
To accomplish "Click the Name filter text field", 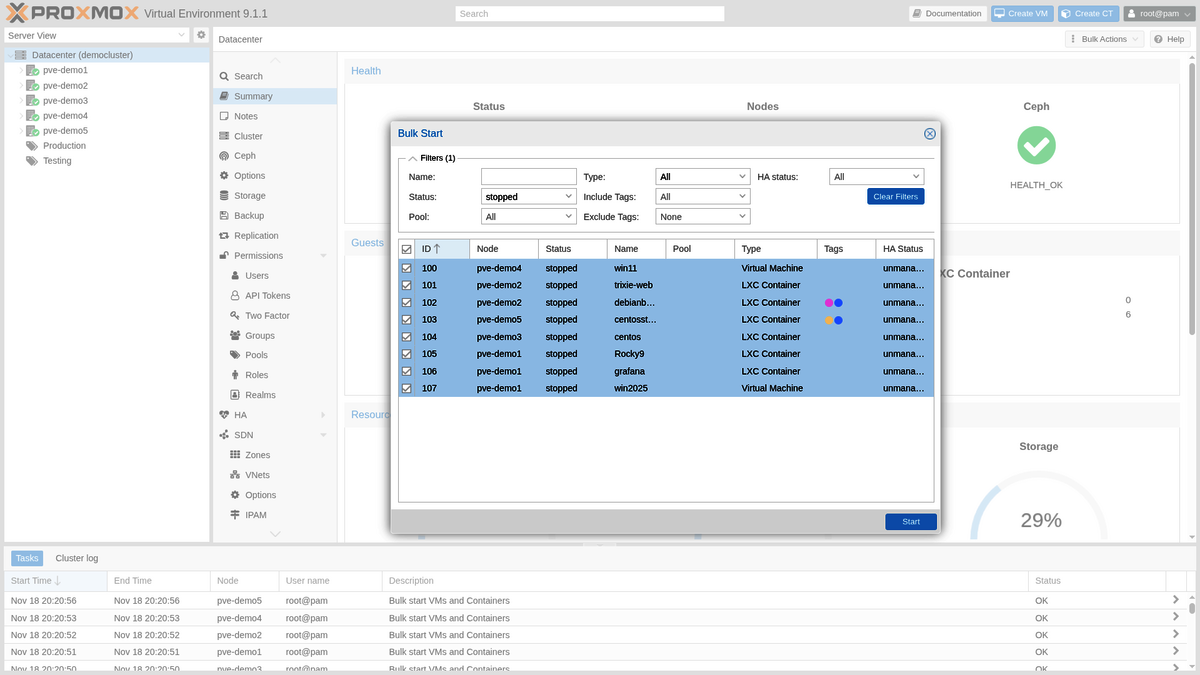I will pyautogui.click(x=529, y=177).
